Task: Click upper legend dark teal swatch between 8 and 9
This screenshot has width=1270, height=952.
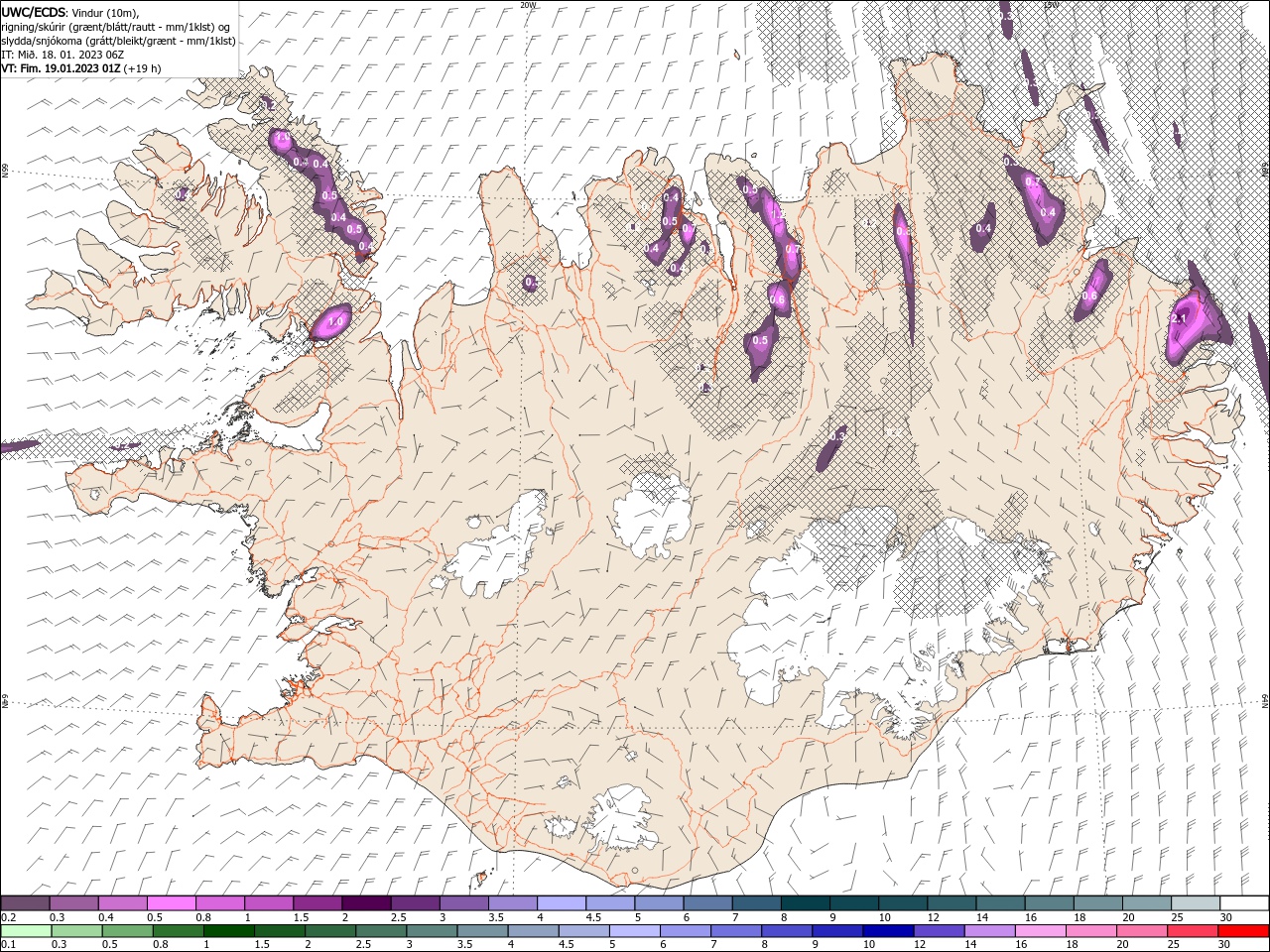Action: 804,902
